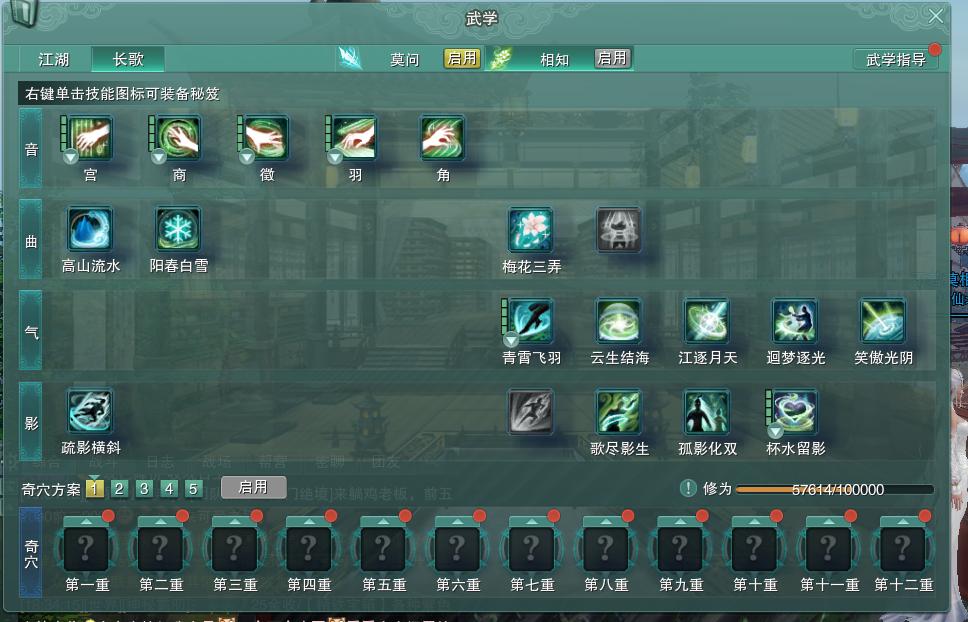The width and height of the screenshot is (968, 622).
Task: Open the 武学指导 guide
Action: 896,59
